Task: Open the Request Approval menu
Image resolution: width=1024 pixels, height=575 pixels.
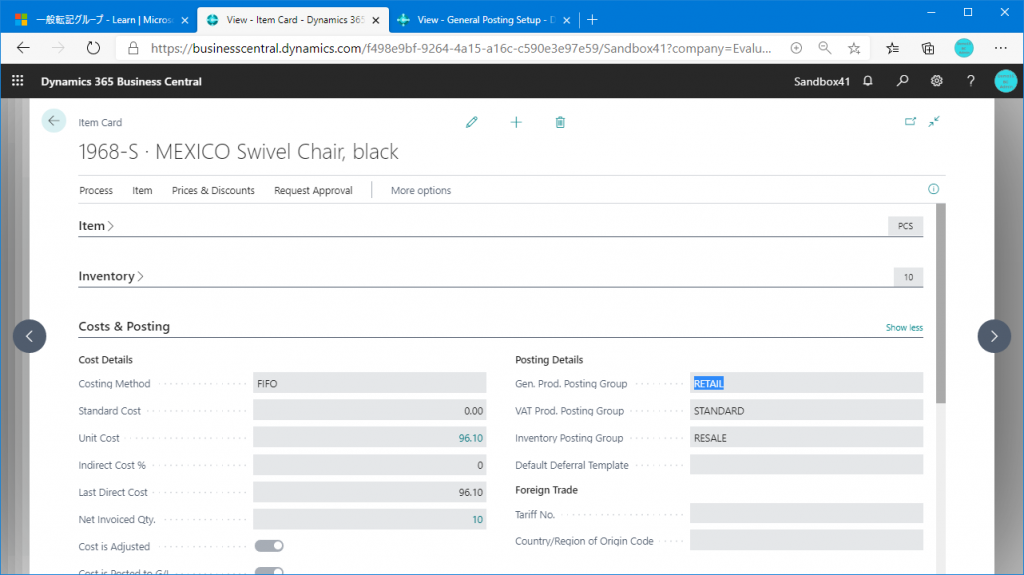Action: point(313,190)
